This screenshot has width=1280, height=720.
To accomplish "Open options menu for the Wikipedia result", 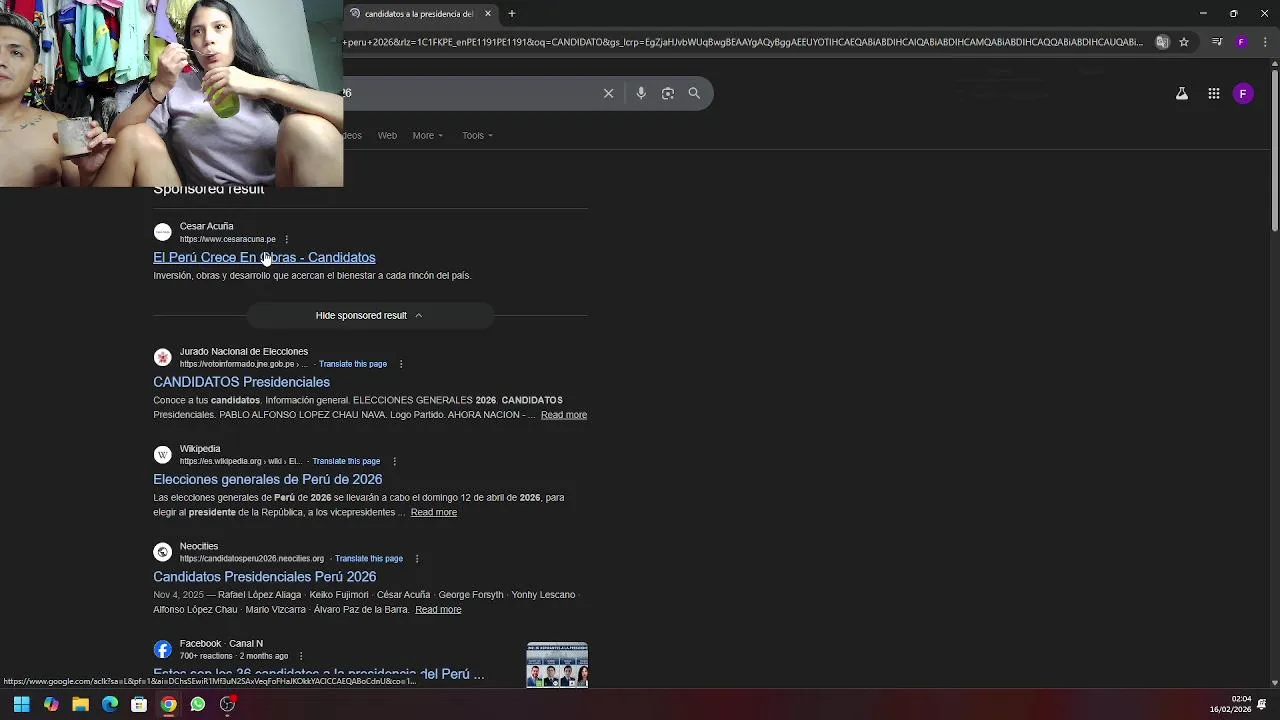I will point(394,461).
